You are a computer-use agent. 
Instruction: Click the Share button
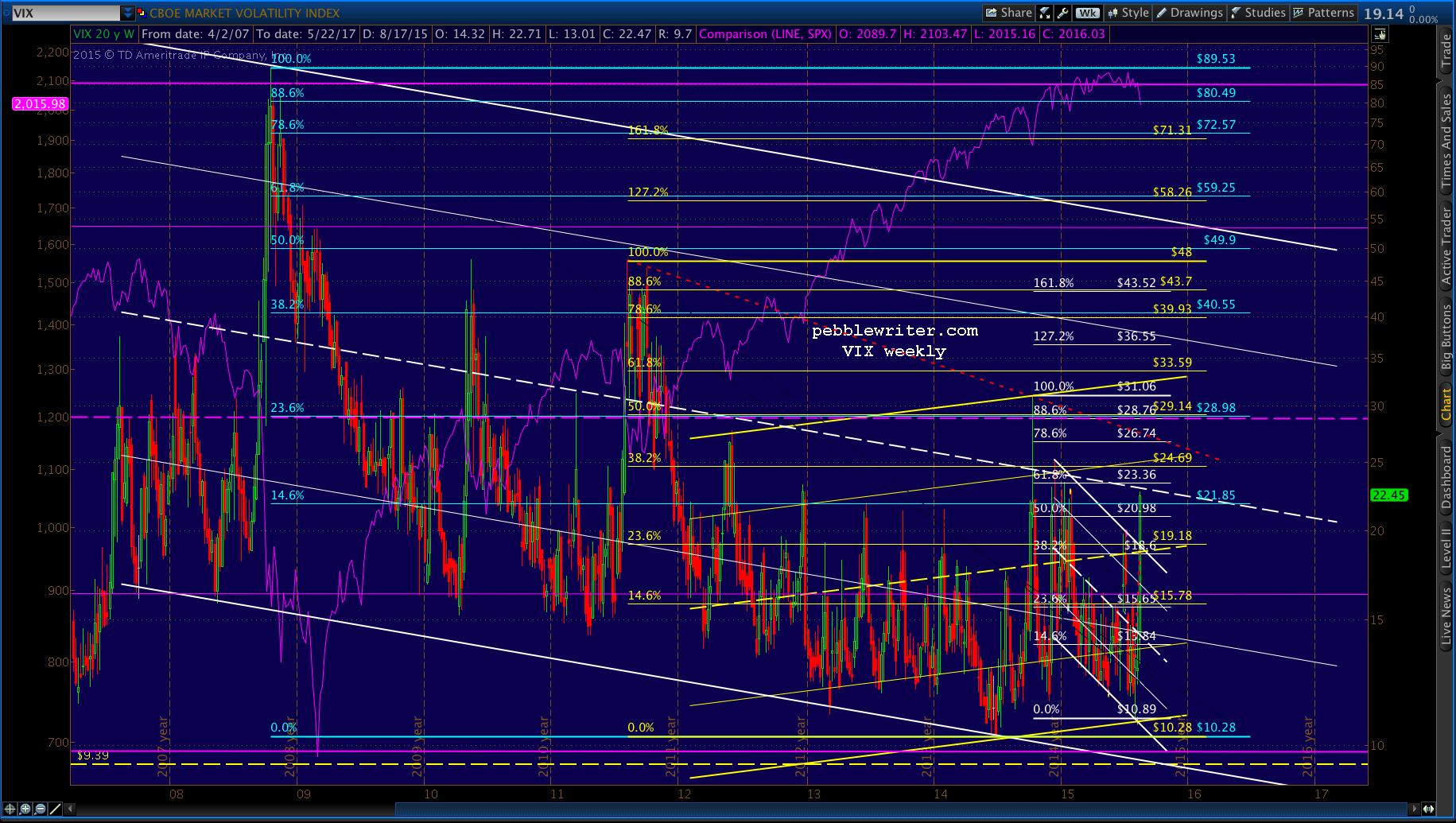pyautogui.click(x=1008, y=13)
